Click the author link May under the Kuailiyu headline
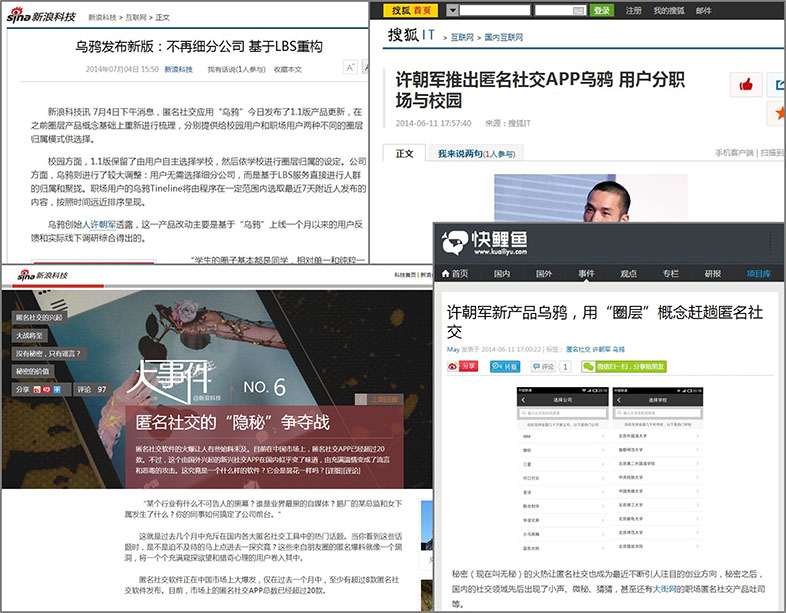Screen dimensions: 786x613 click(x=453, y=349)
